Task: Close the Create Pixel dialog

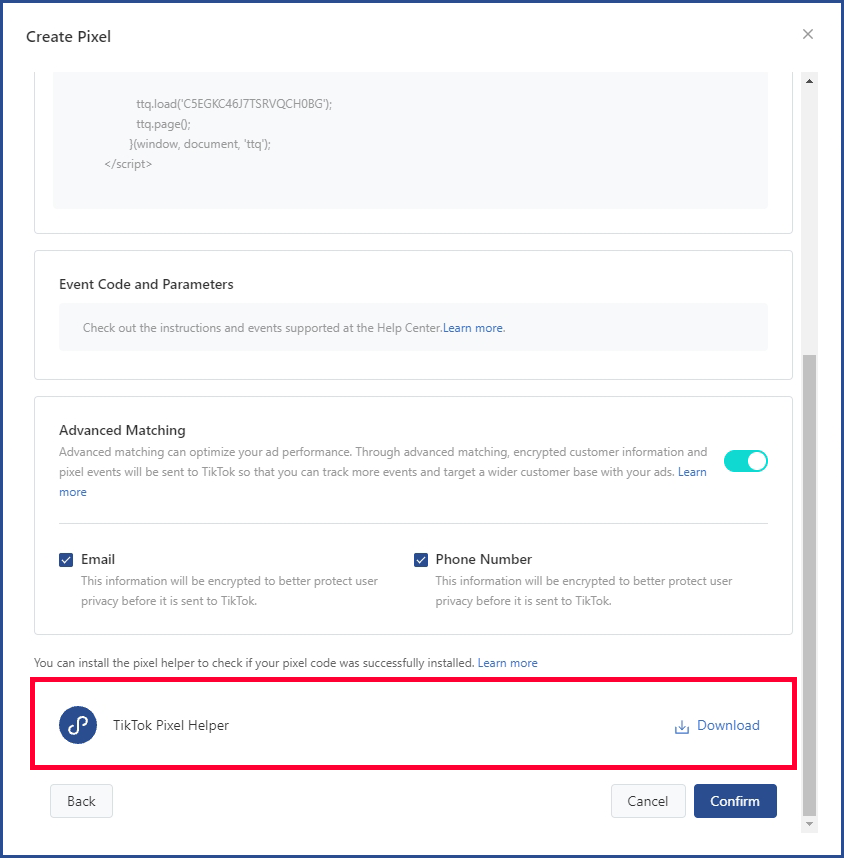Action: [x=808, y=35]
